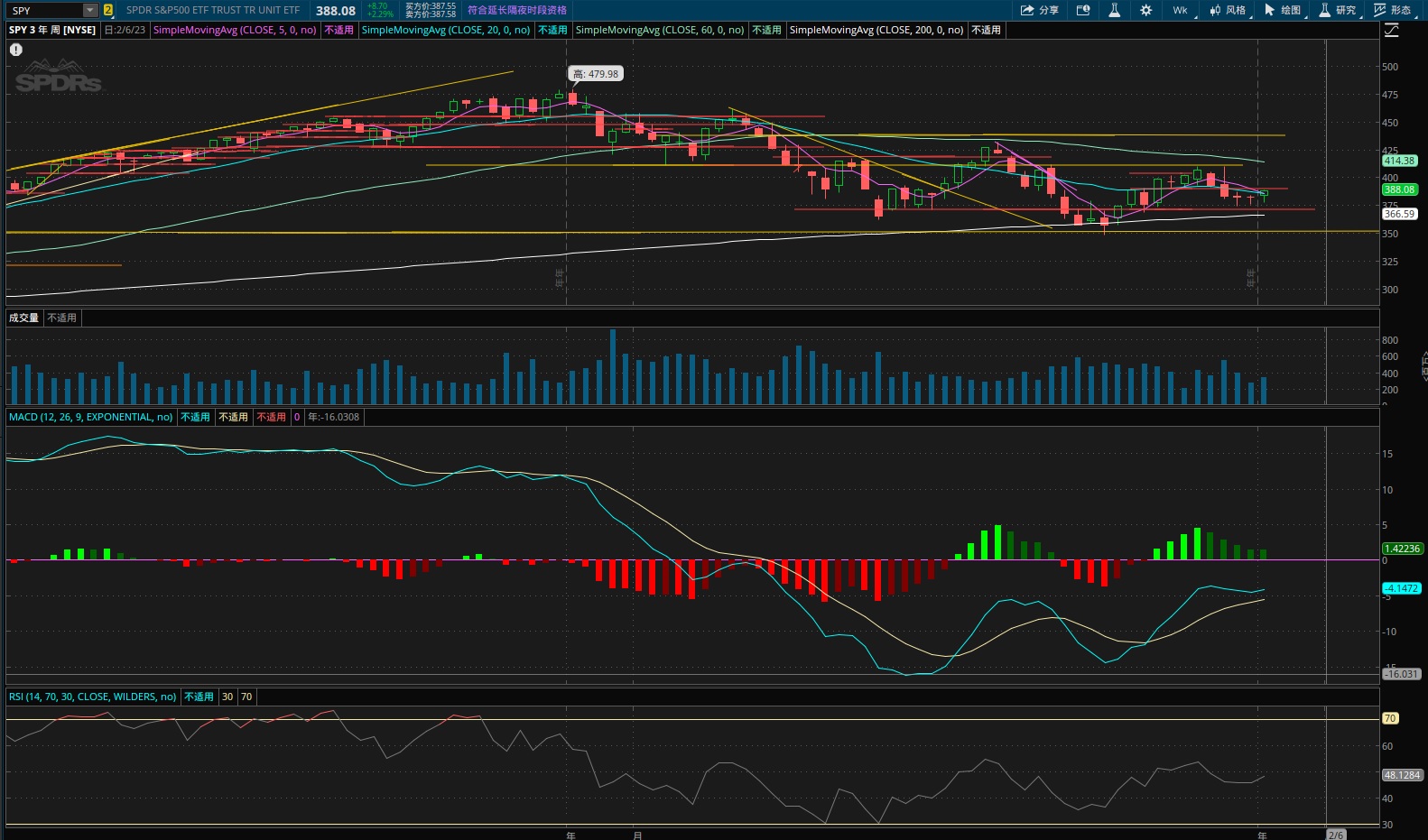Image resolution: width=1428 pixels, height=840 pixels.
Task: Open the studies flask icon
Action: coord(1115,11)
